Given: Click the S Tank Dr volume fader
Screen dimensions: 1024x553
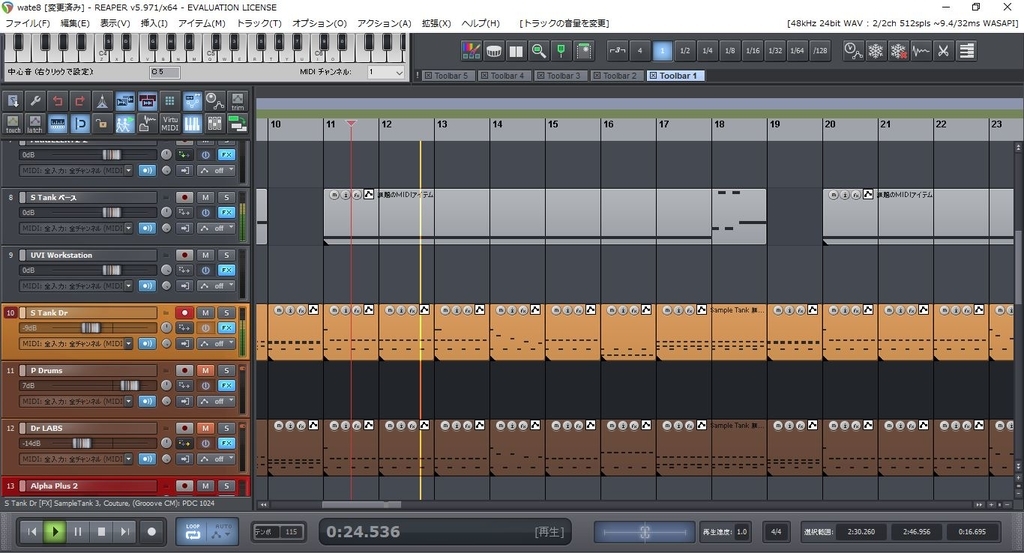Looking at the screenshot, I should 89,328.
